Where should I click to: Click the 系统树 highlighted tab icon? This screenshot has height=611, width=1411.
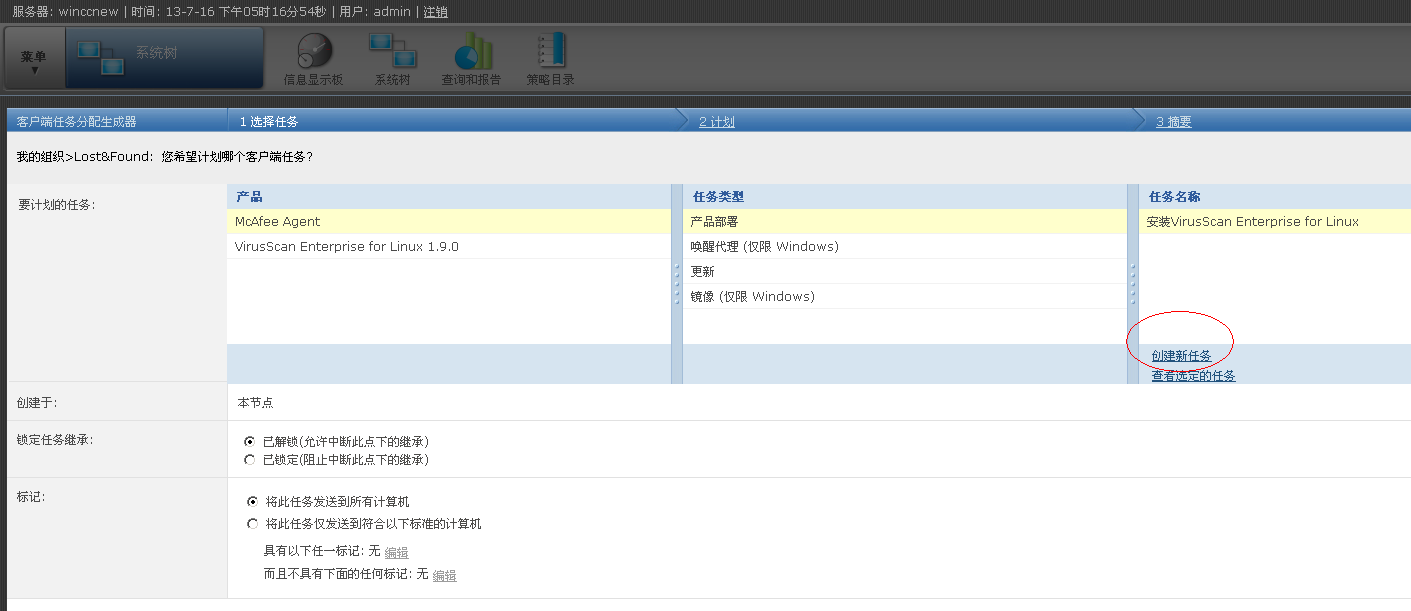pos(101,56)
